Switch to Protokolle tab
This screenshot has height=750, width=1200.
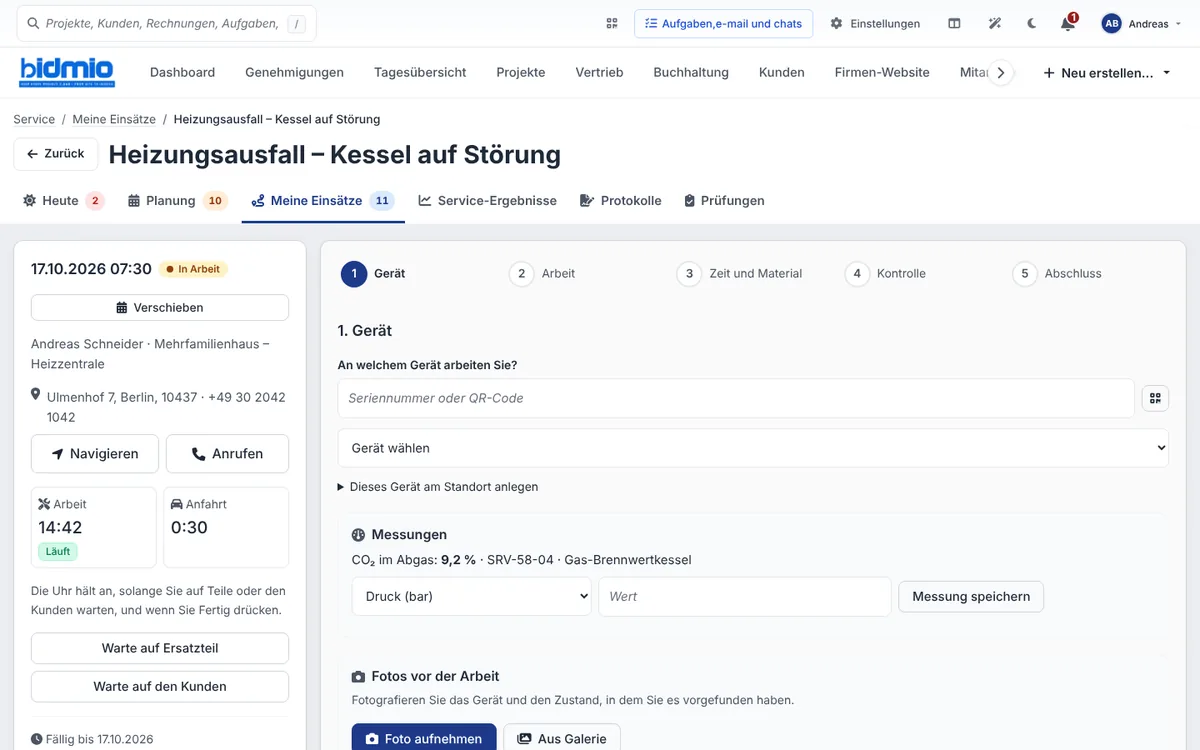(x=620, y=200)
